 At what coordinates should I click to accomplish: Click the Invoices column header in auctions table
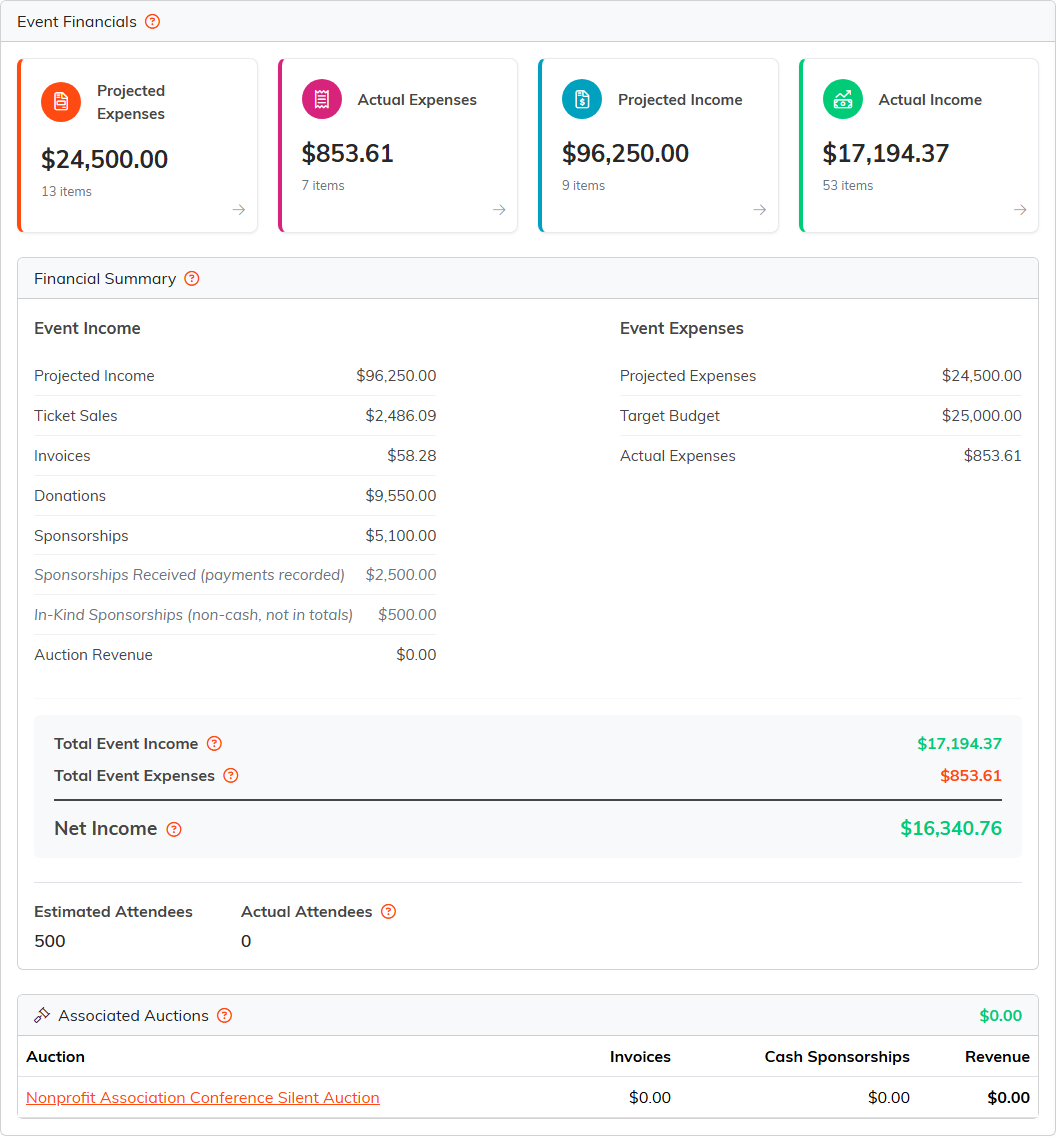point(640,1057)
